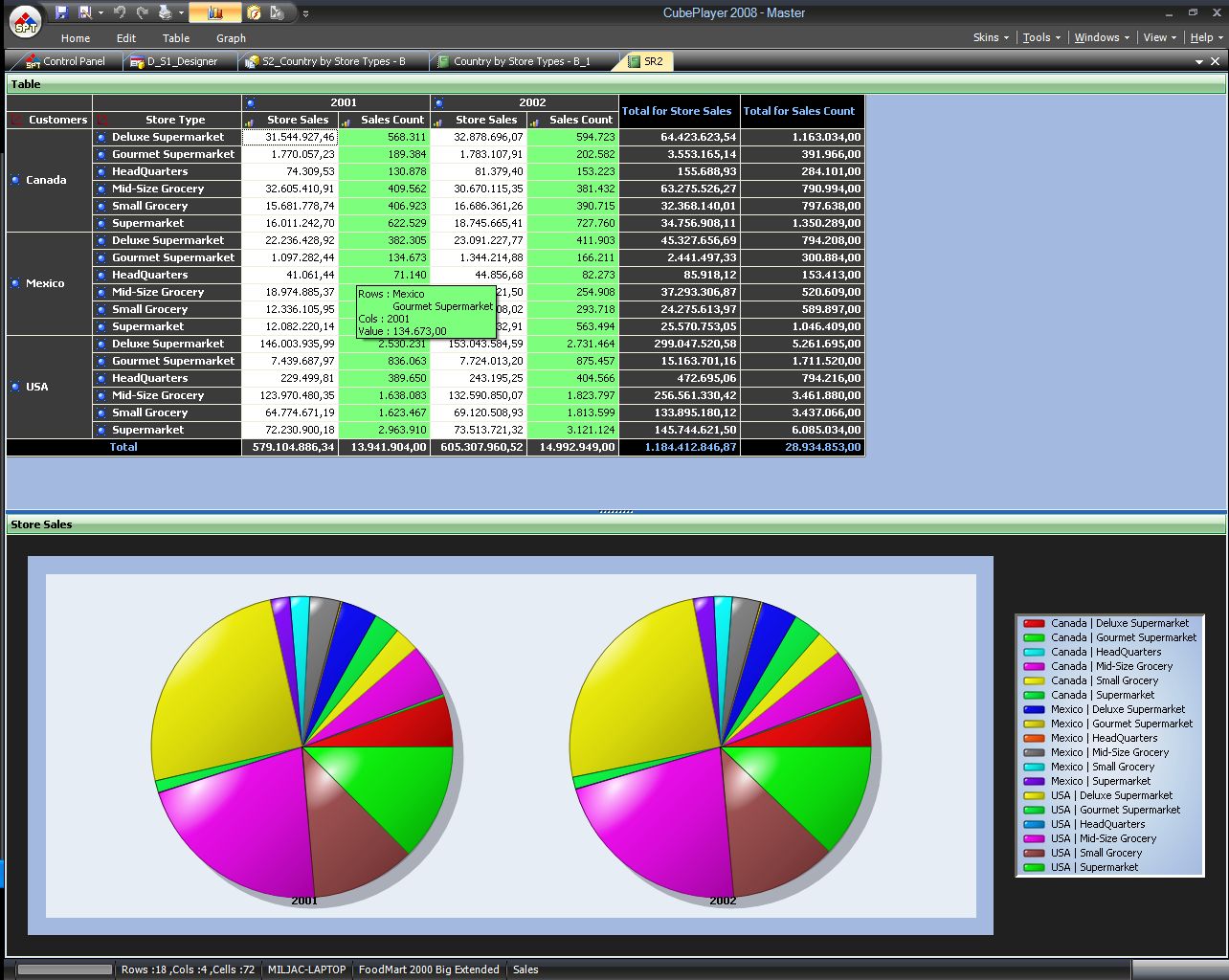Click the chart icon beside 2001 Store Sales

tap(250, 121)
